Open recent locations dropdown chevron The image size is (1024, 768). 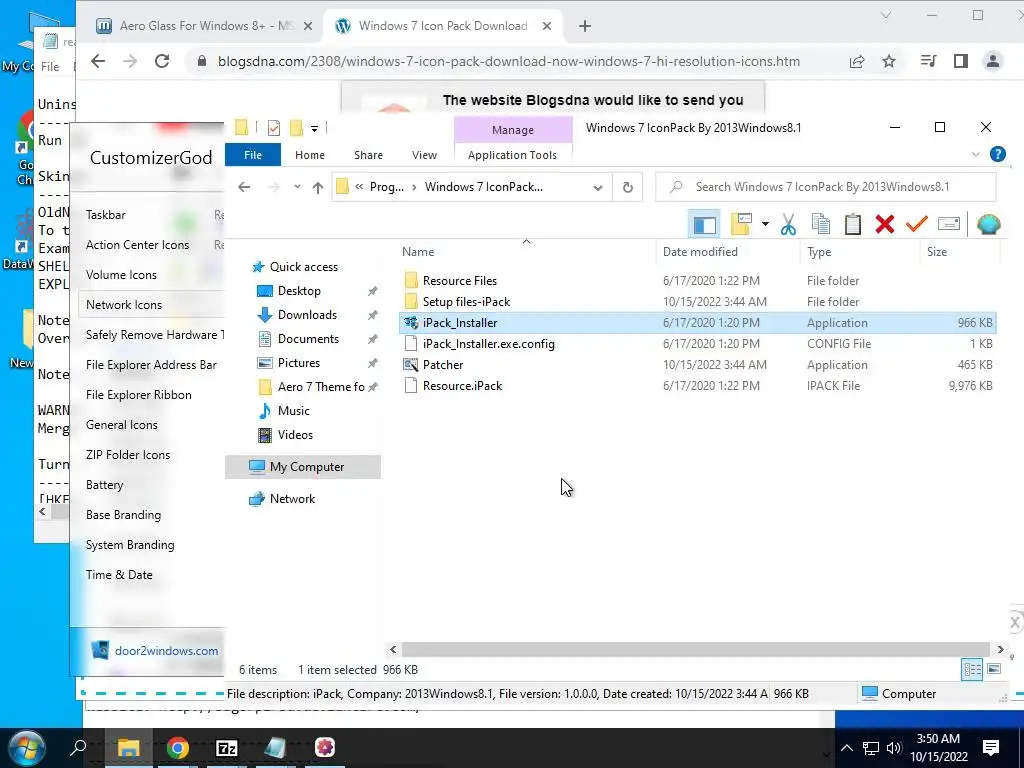coord(297,187)
